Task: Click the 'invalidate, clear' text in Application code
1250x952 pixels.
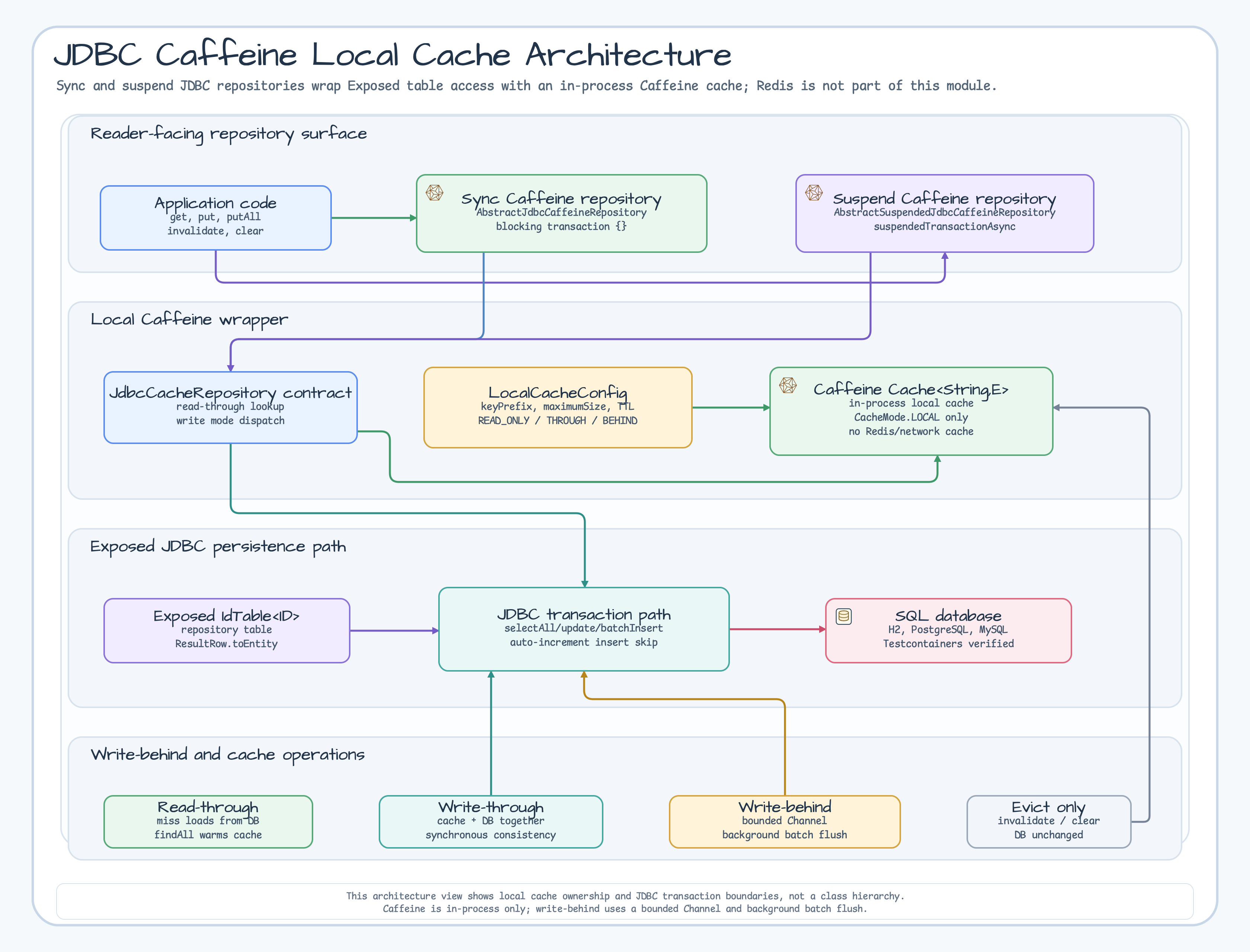Action: tap(215, 231)
